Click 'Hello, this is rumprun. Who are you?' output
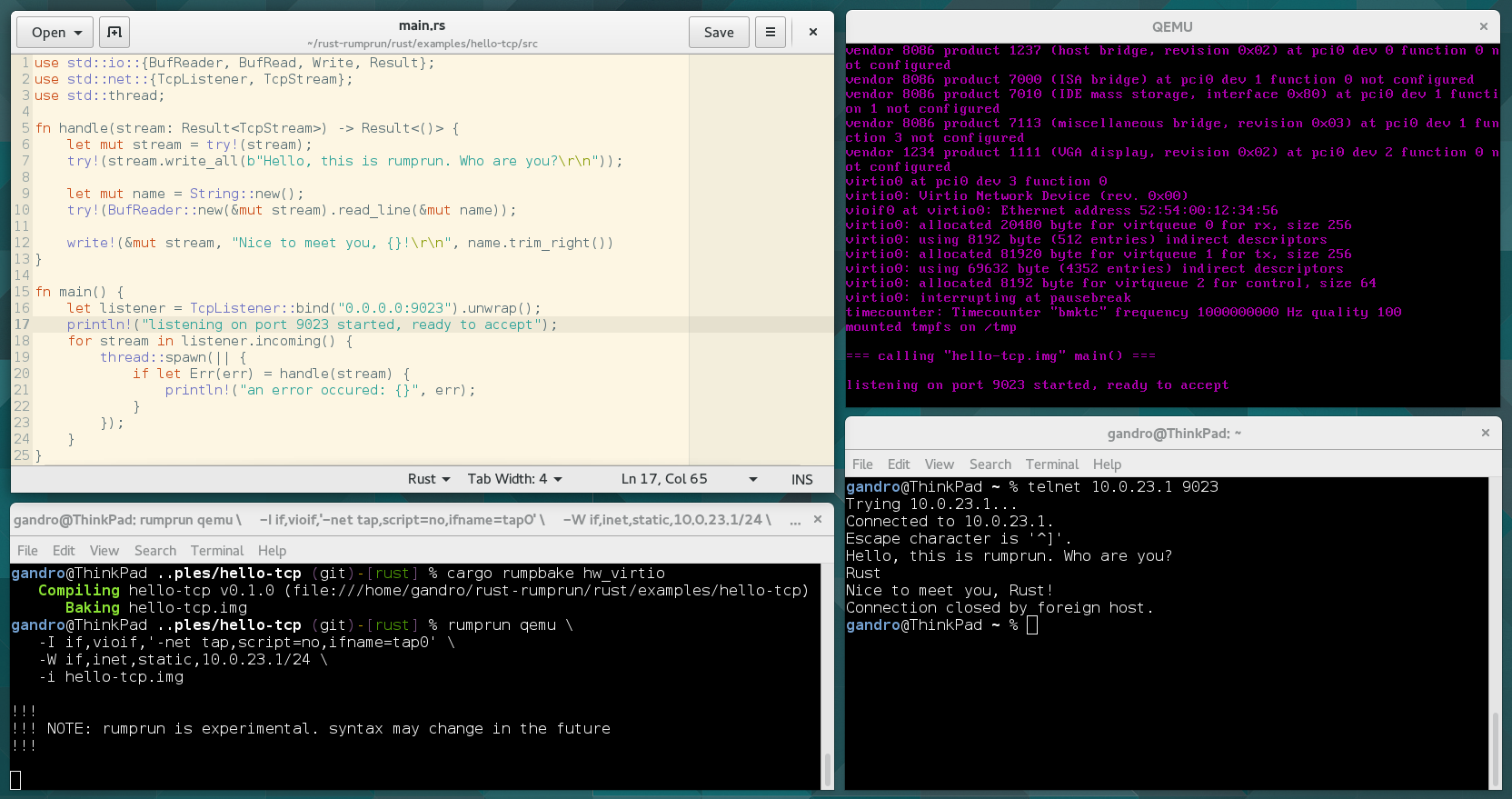 1009,556
